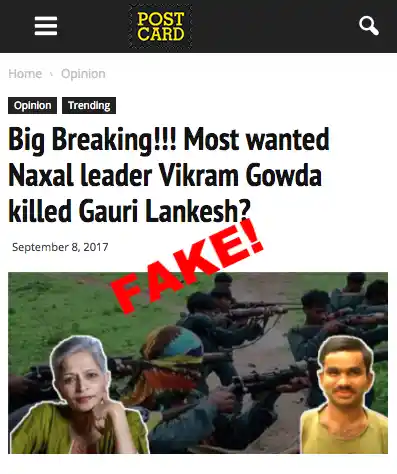Click the grey-haired woman's inset portrait
The width and height of the screenshot is (397, 474).
click(x=78, y=397)
